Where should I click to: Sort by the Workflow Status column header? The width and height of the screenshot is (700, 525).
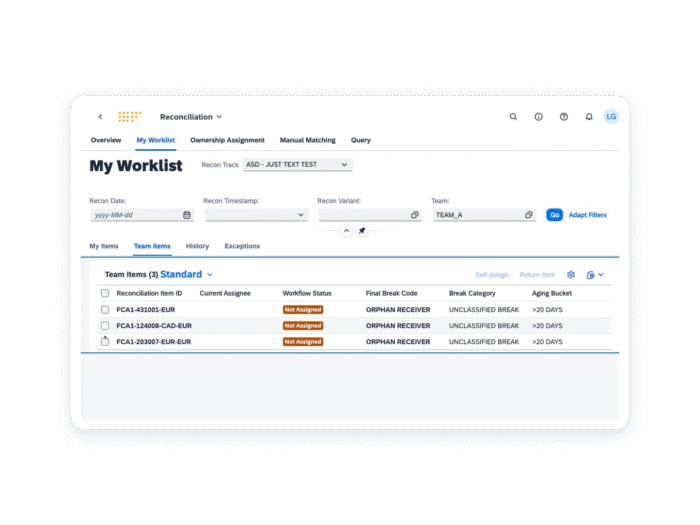pyautogui.click(x=307, y=293)
